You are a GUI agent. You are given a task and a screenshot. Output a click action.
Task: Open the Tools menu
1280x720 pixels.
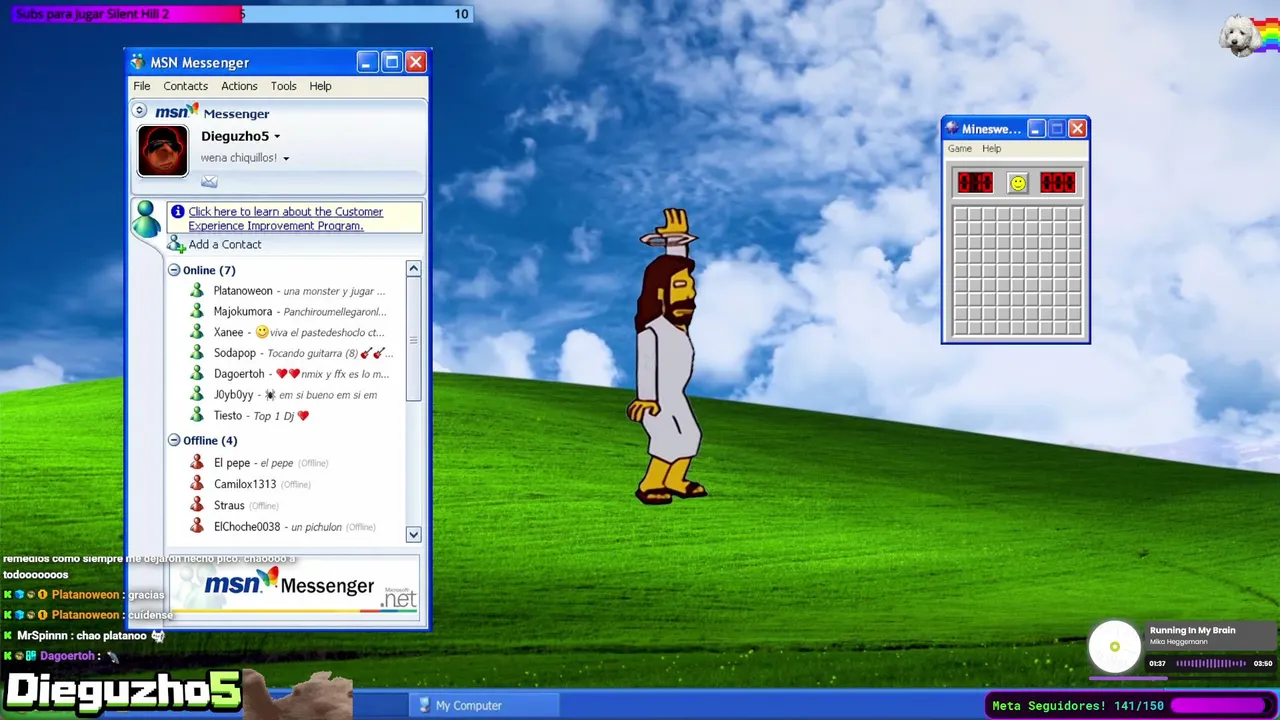[284, 86]
